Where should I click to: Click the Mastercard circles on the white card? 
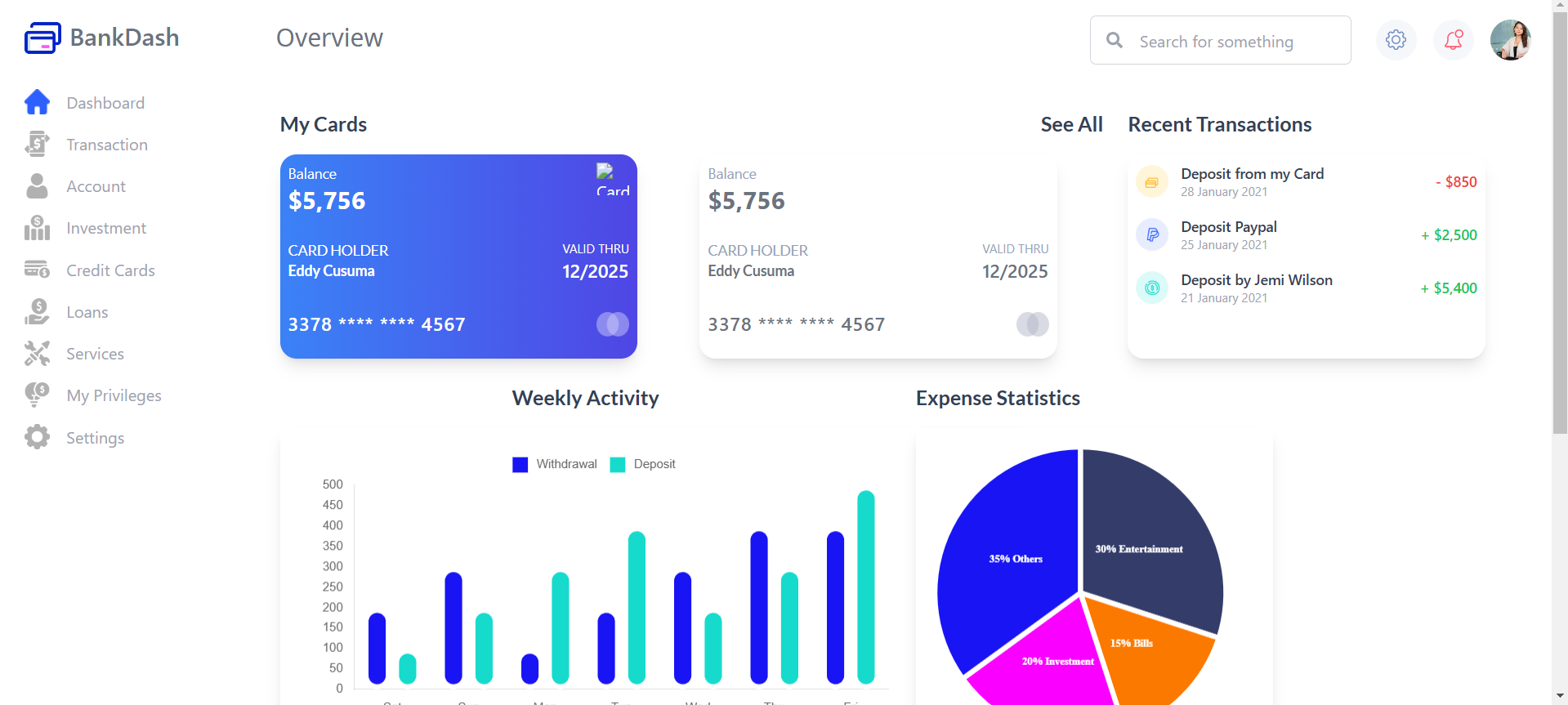pos(1033,324)
